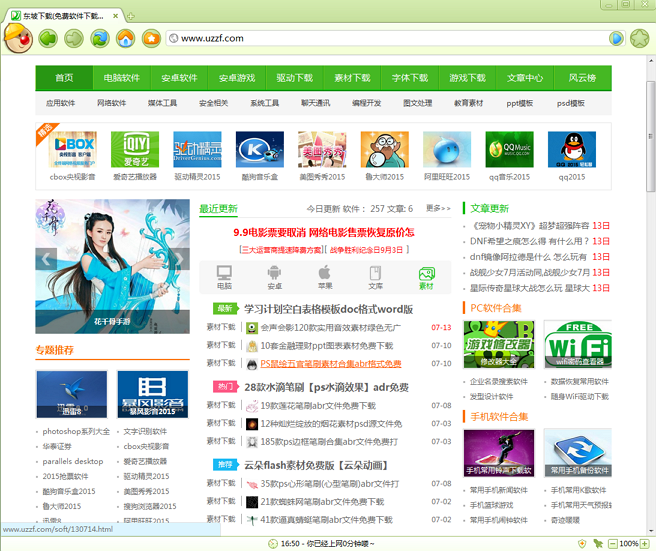Open headline 9.9电影票要取消 link

(x=324, y=233)
